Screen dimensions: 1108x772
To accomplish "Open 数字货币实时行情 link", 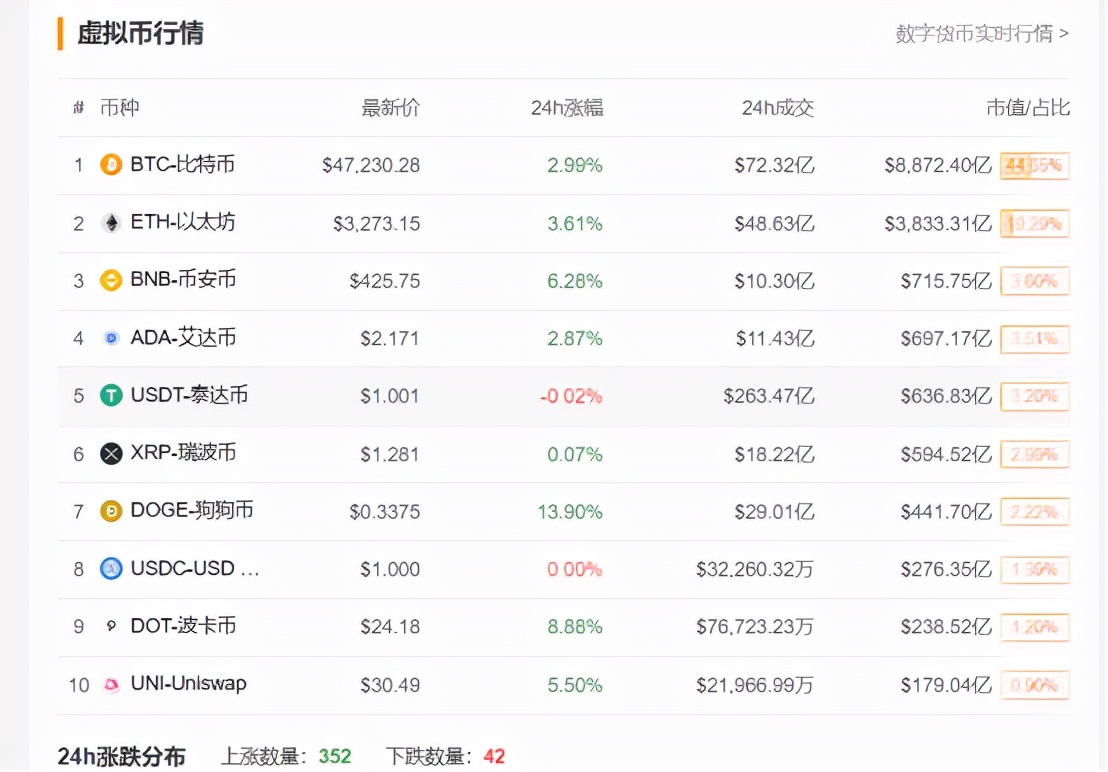I will point(982,33).
